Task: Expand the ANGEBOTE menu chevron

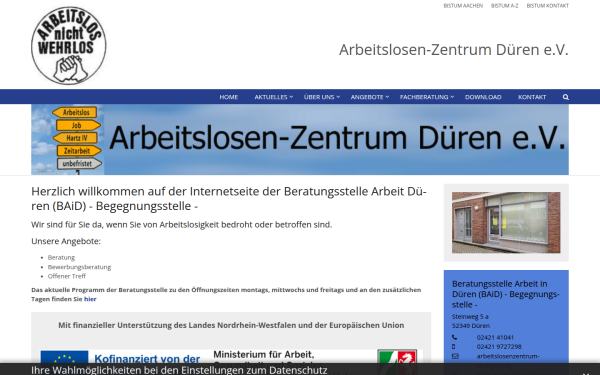Action: pos(387,97)
